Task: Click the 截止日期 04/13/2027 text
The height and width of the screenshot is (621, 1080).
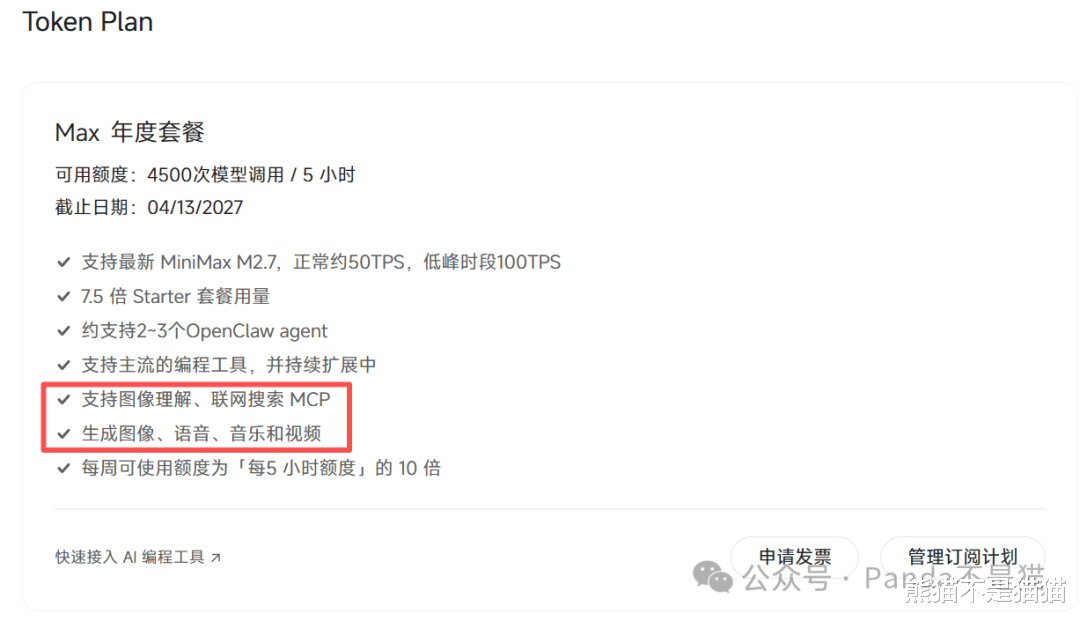Action: pos(149,207)
